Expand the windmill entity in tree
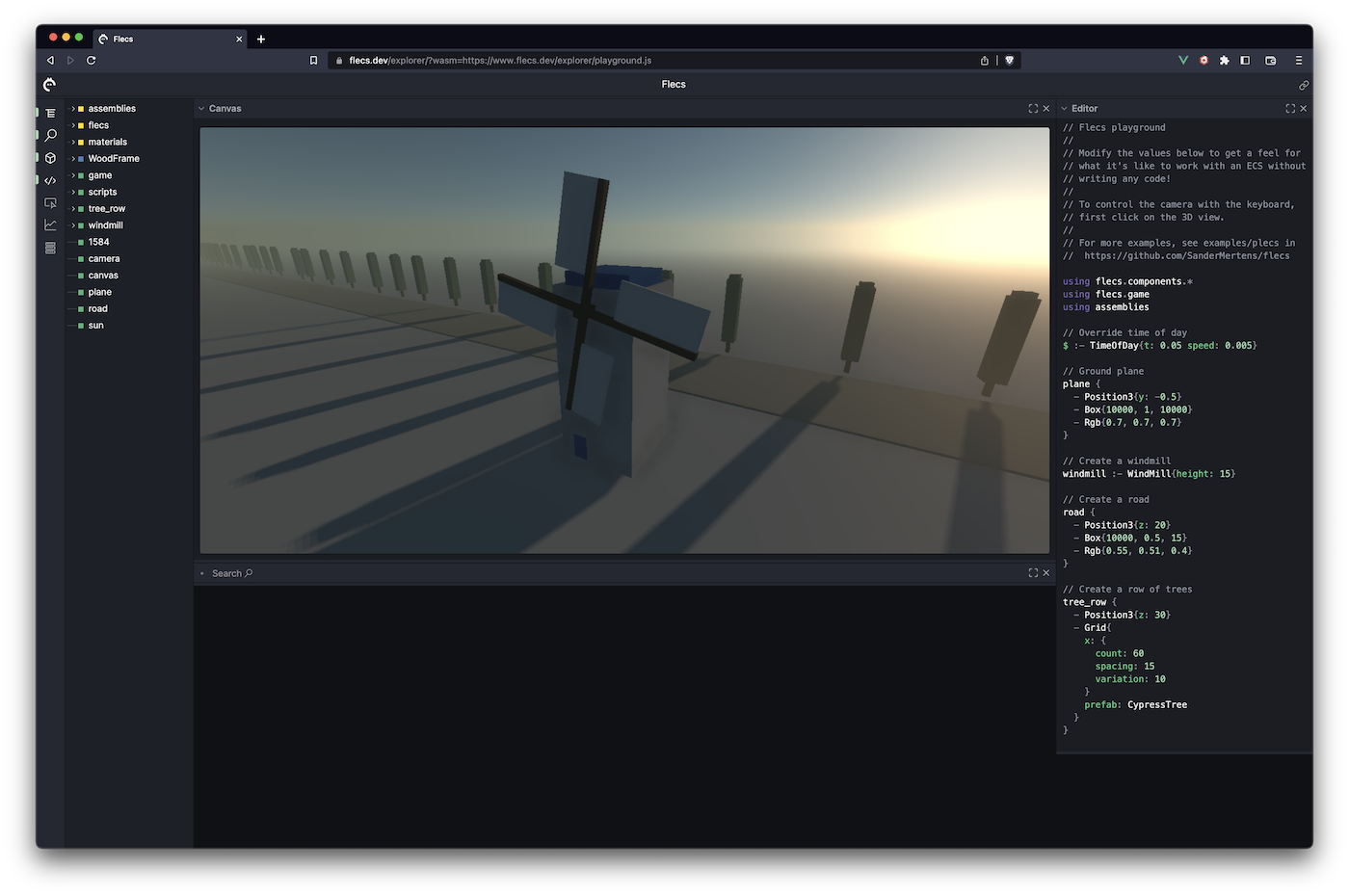The height and width of the screenshot is (896, 1349). (73, 225)
